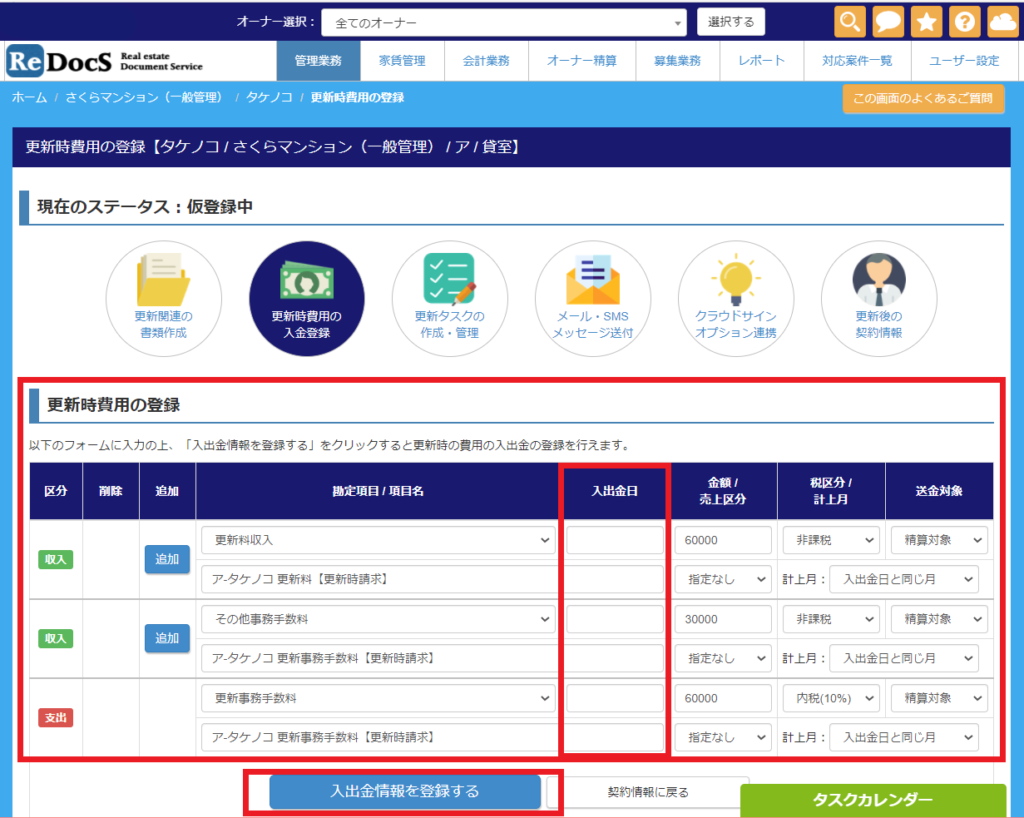1024x818 pixels.
Task: Open 計上月 dropdown in 支出 row
Action: 904,737
